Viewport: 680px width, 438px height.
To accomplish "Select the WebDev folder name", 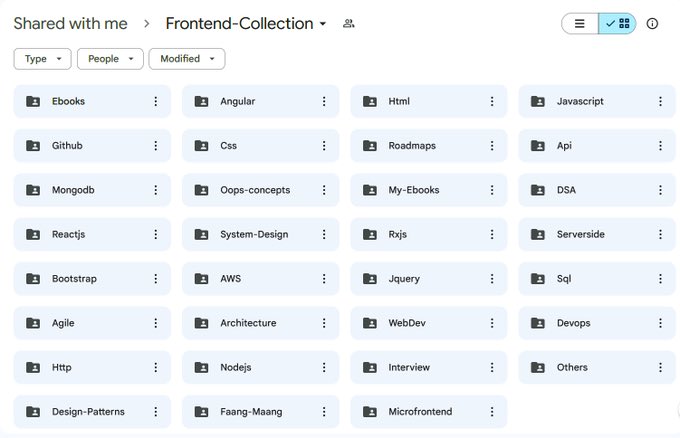I will tap(407, 323).
